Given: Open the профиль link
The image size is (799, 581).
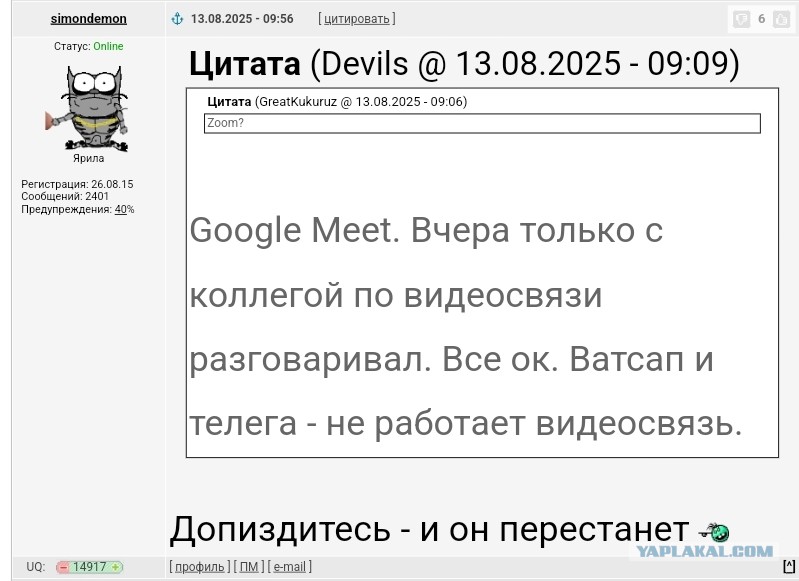Looking at the screenshot, I should point(199,567).
